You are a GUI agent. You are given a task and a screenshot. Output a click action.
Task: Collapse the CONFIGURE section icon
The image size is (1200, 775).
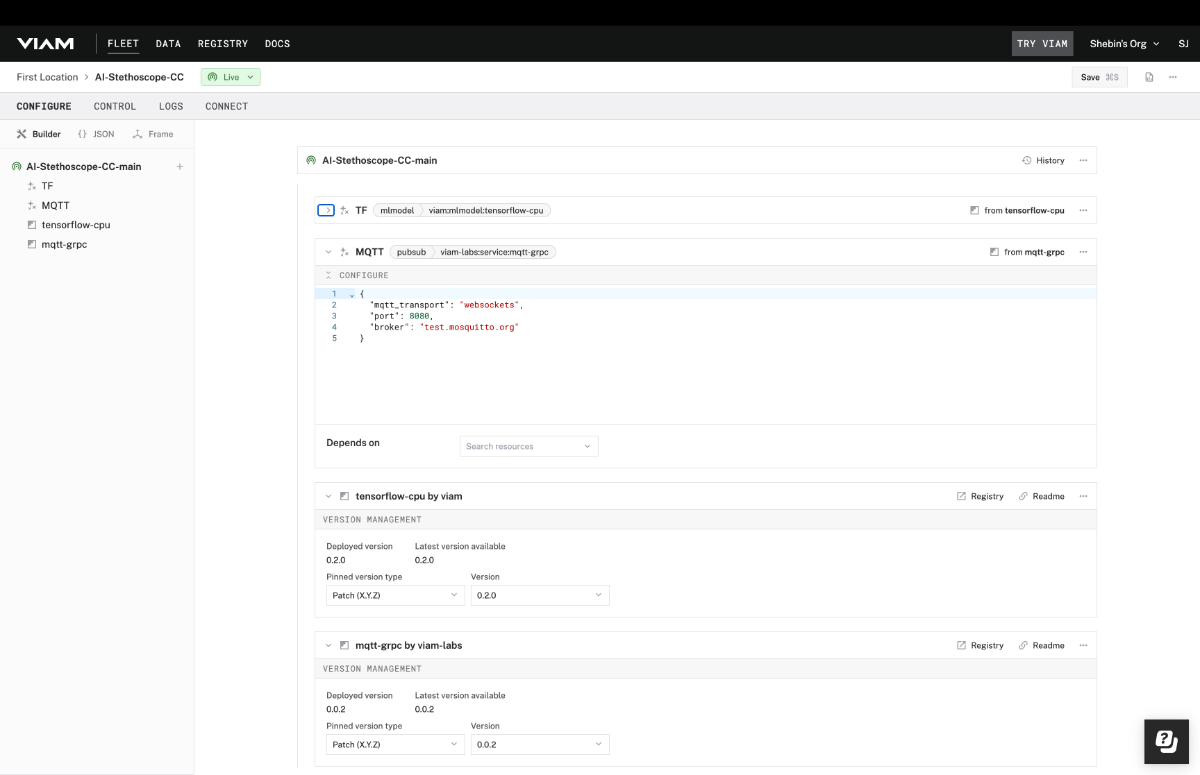[x=329, y=275]
